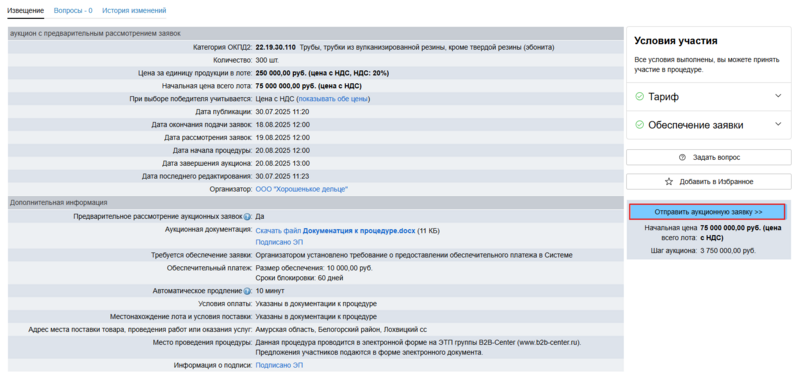
Task: Click green checkmark icon next to Обеспечение заявки
Action: 639,125
